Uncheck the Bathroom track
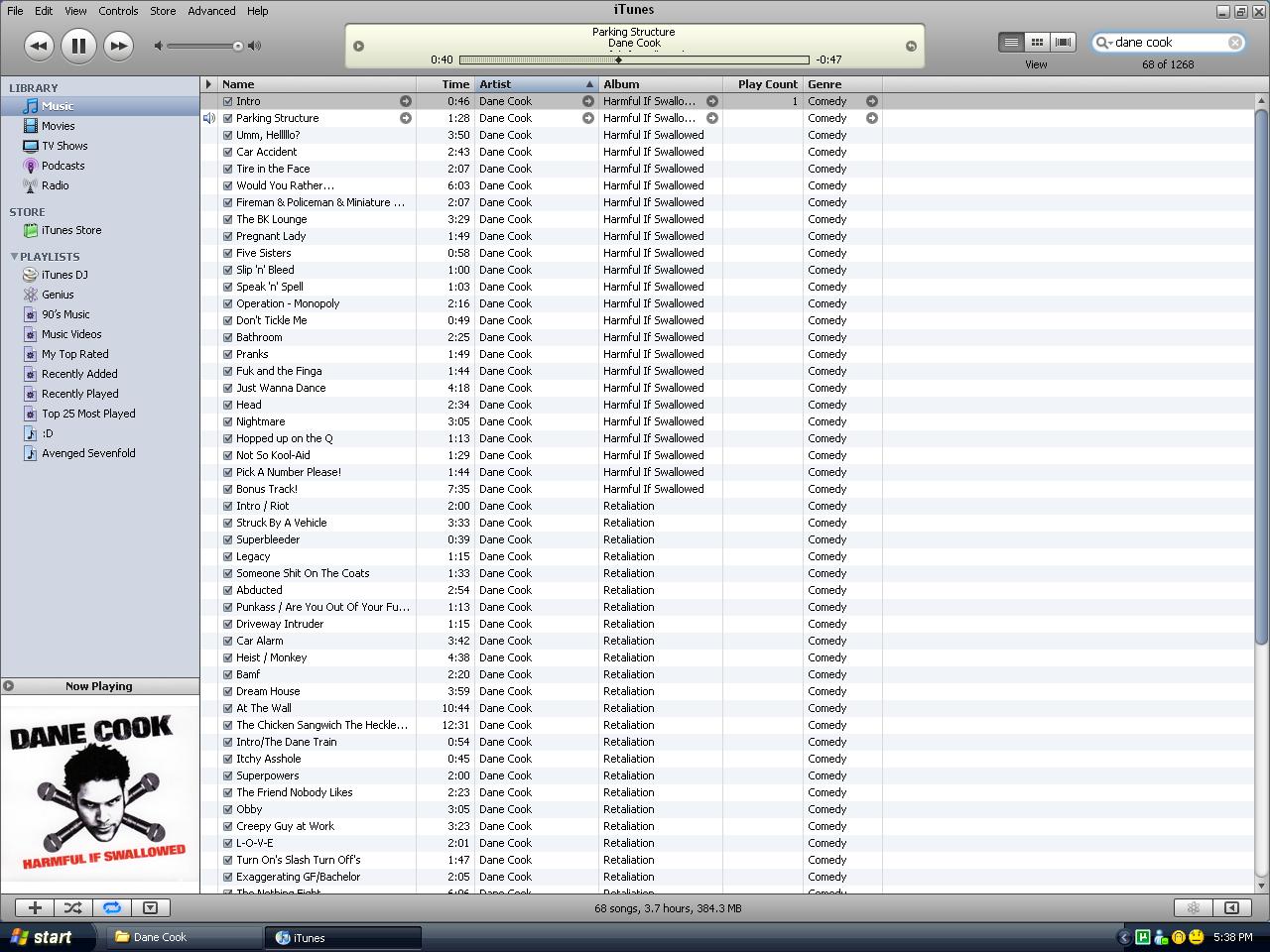The width and height of the screenshot is (1270, 952). pyautogui.click(x=228, y=337)
